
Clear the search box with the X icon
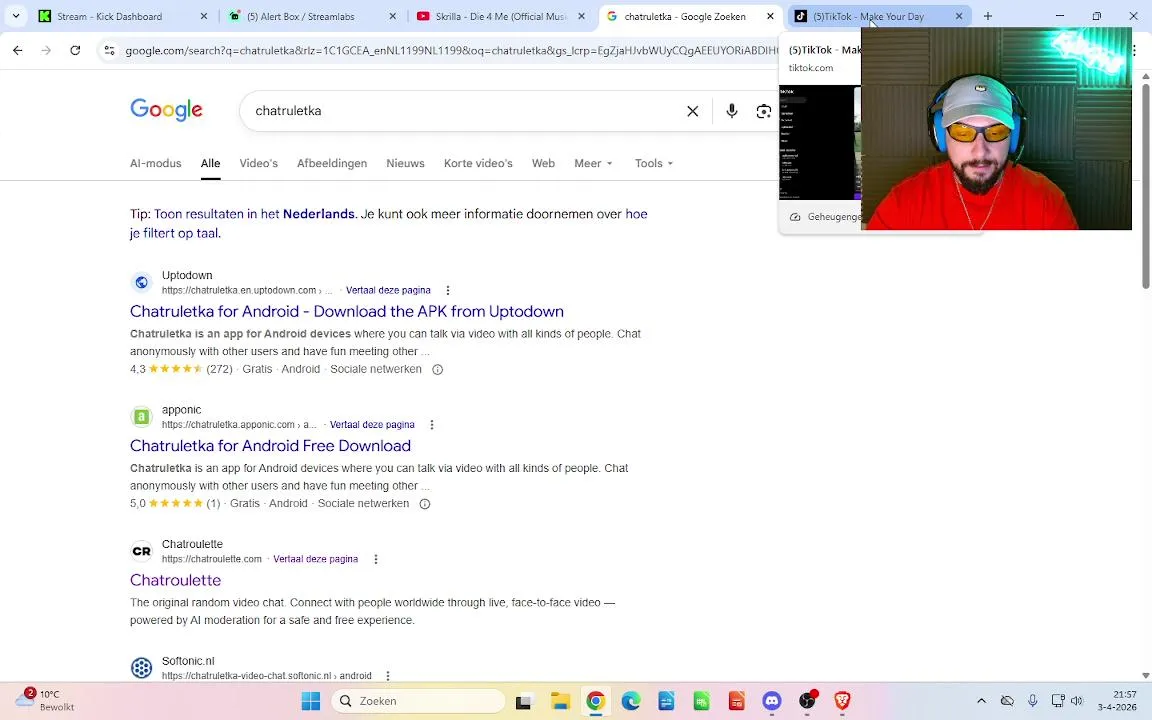692,111
